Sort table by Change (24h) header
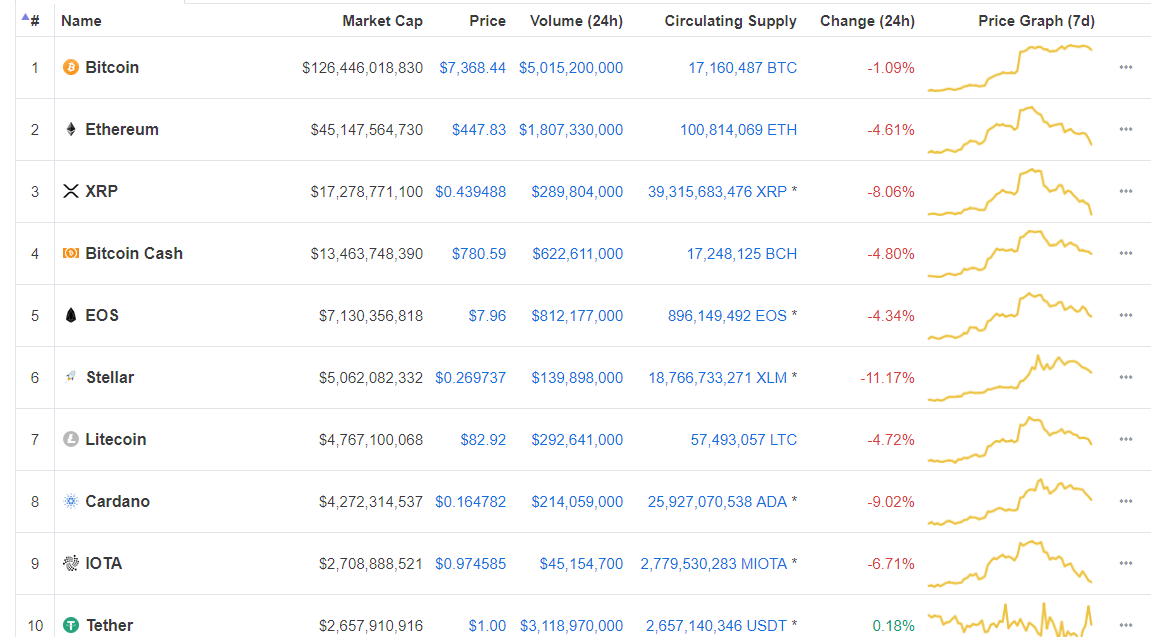 867,21
